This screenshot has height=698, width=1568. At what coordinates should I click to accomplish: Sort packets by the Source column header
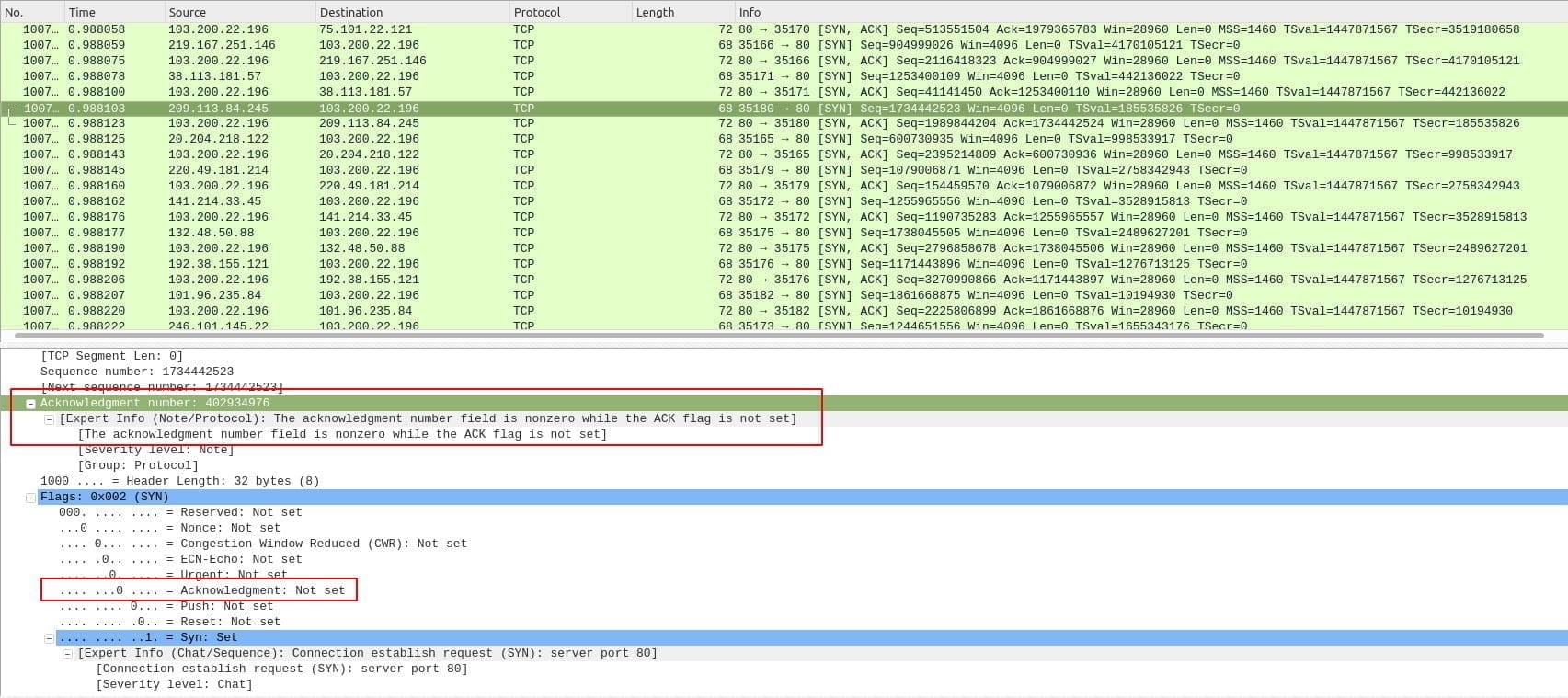(187, 12)
